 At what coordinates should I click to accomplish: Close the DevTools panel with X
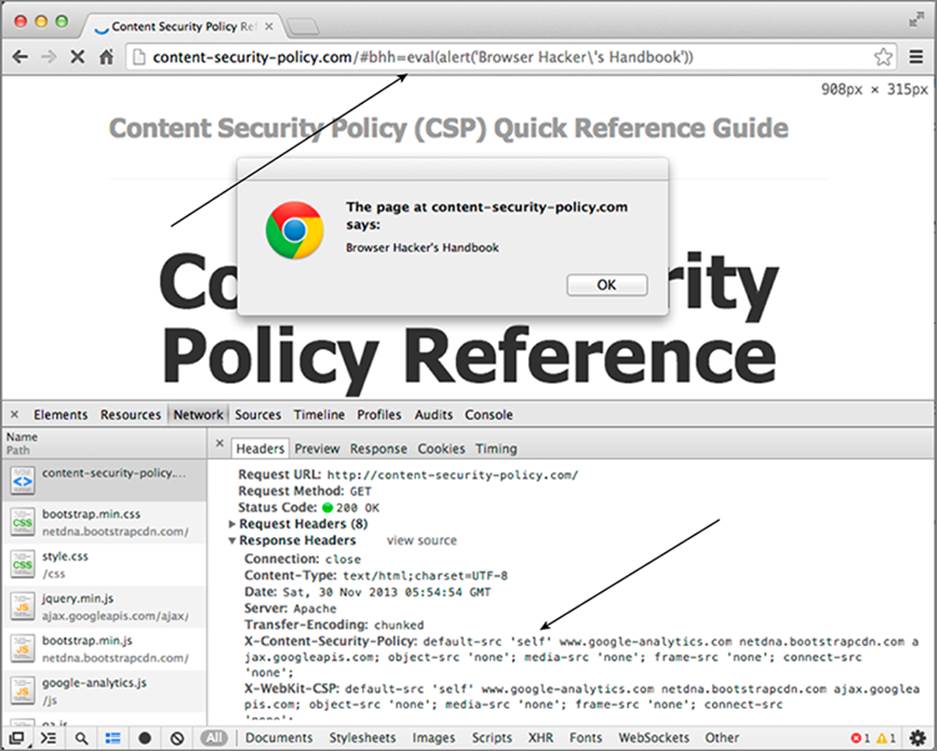(14, 414)
